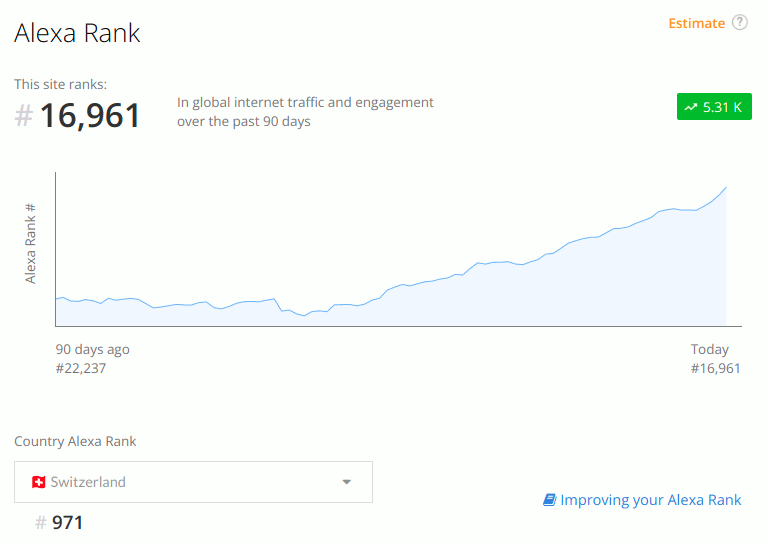768x546 pixels.
Task: Click the question mark help icon
Action: (x=740, y=23)
